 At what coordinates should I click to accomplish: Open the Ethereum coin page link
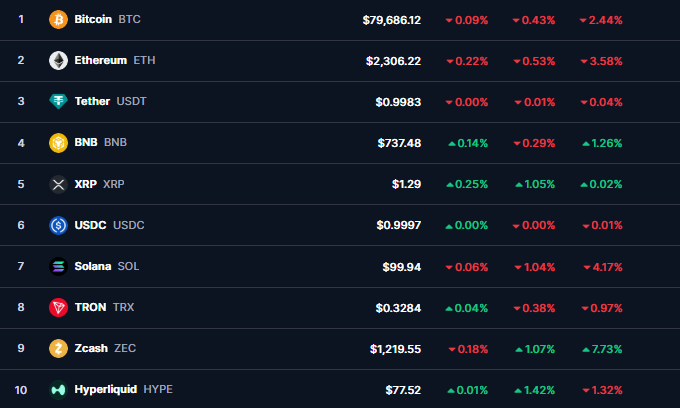[x=101, y=60]
